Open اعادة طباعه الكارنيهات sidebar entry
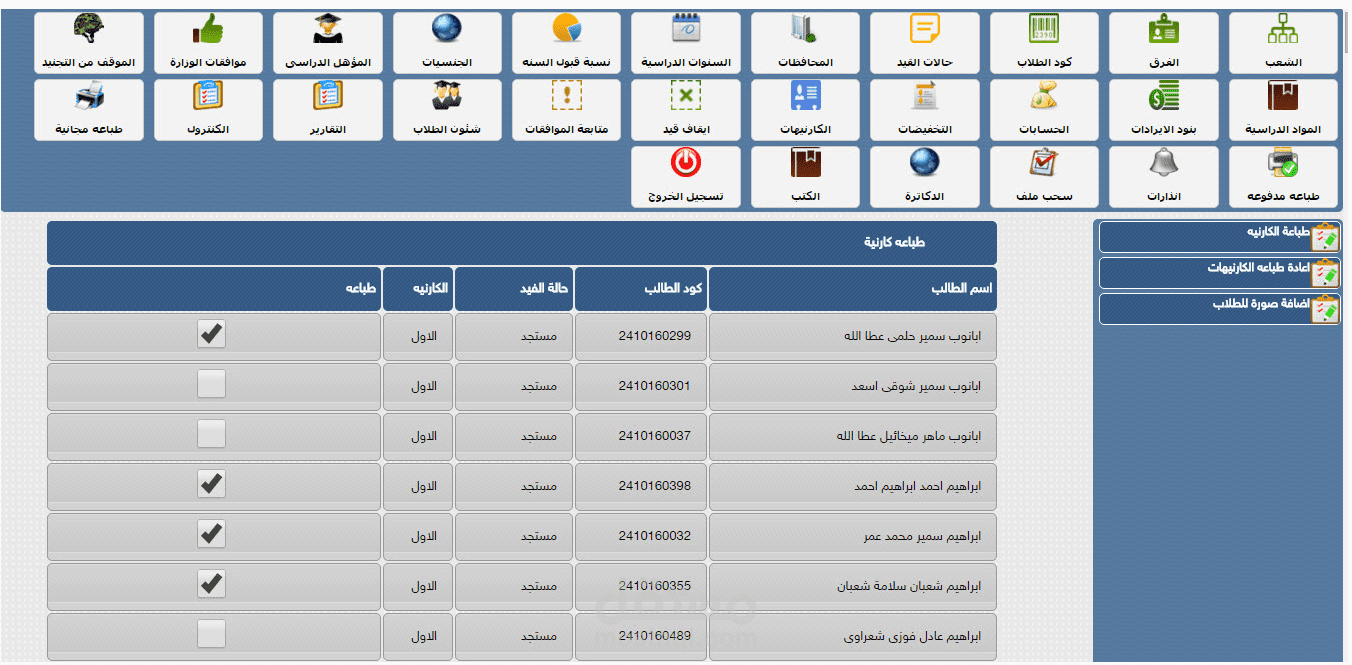Screen dimensions: 1352x665 1219,272
